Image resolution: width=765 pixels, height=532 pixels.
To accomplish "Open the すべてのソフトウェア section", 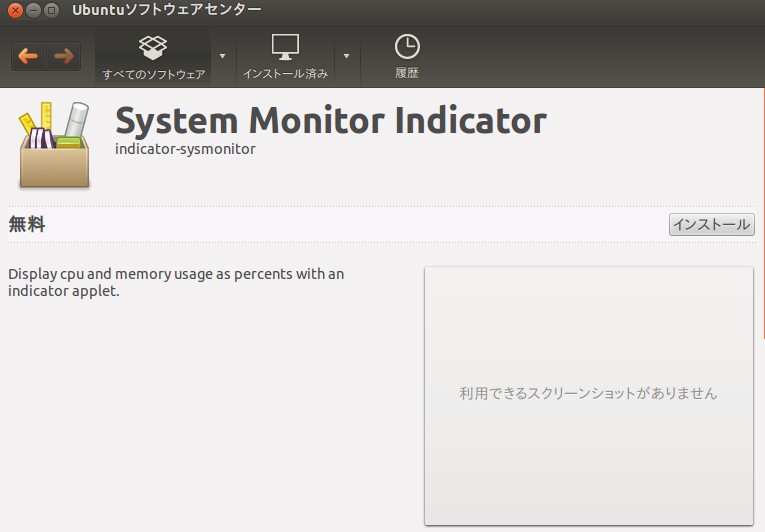I will pos(153,57).
